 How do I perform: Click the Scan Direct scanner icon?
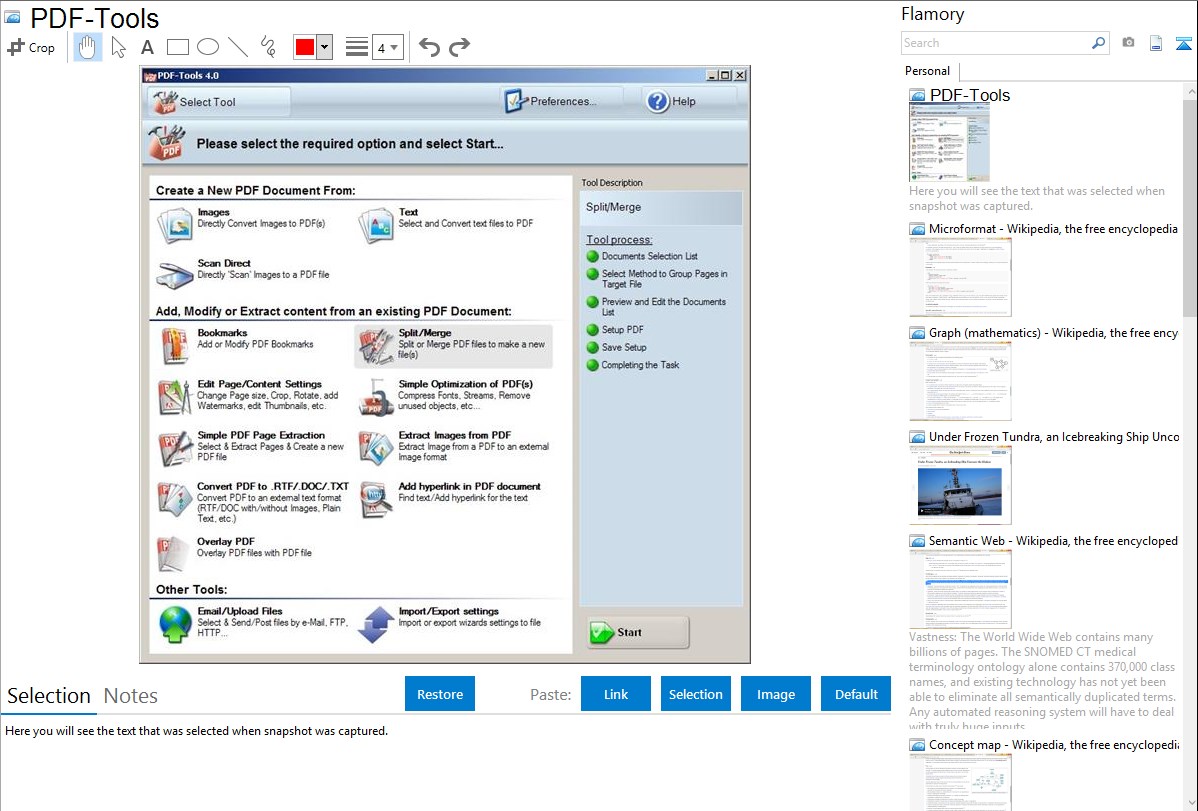pos(175,275)
